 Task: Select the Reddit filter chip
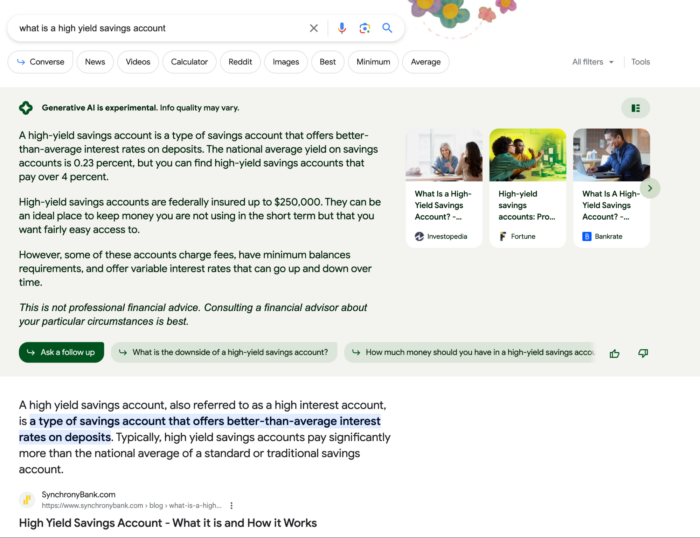[x=240, y=62]
